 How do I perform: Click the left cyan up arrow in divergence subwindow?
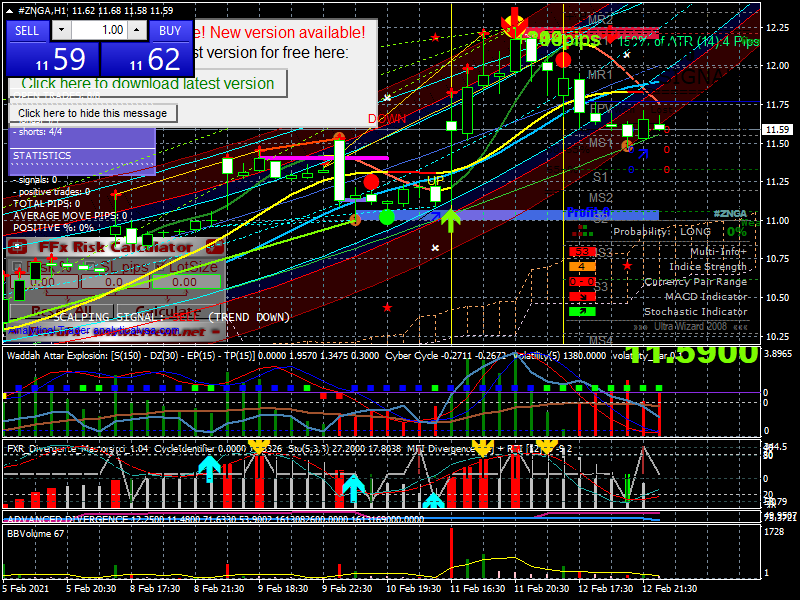pyautogui.click(x=209, y=469)
